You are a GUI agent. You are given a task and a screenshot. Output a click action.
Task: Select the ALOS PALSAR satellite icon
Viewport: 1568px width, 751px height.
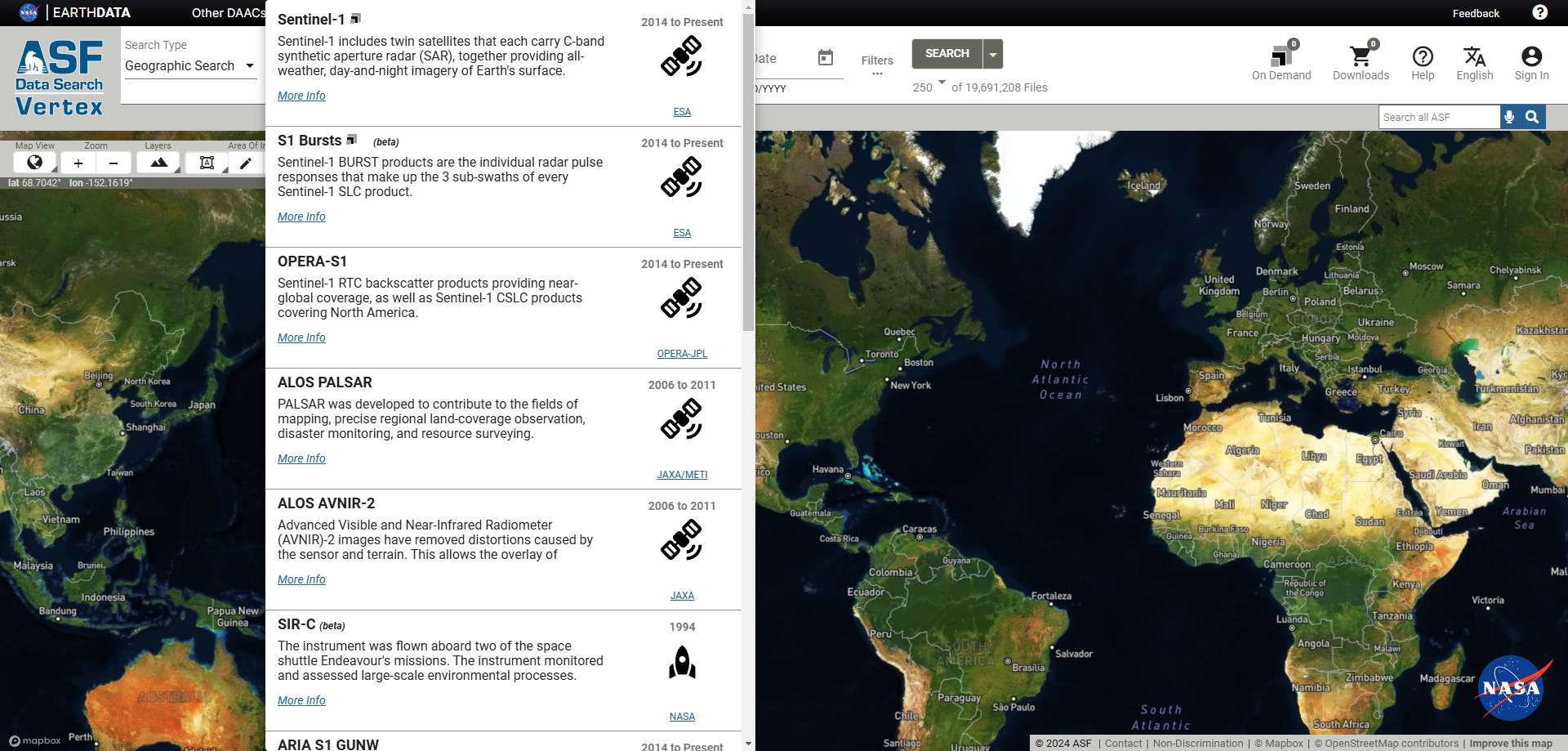tap(682, 420)
